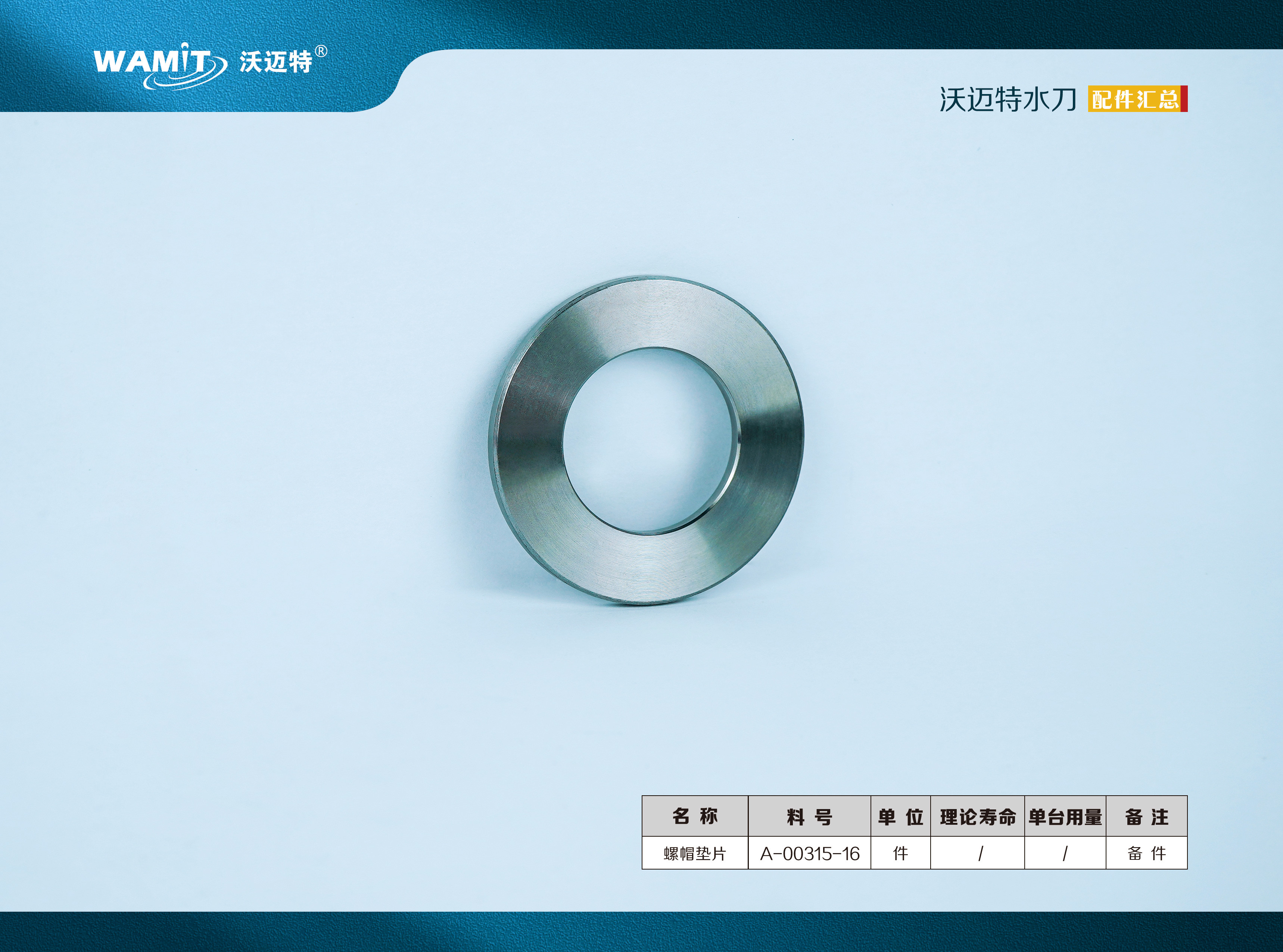This screenshot has height=952, width=1283.
Task: Click the 螺帽垫片 cell
Action: [x=695, y=853]
